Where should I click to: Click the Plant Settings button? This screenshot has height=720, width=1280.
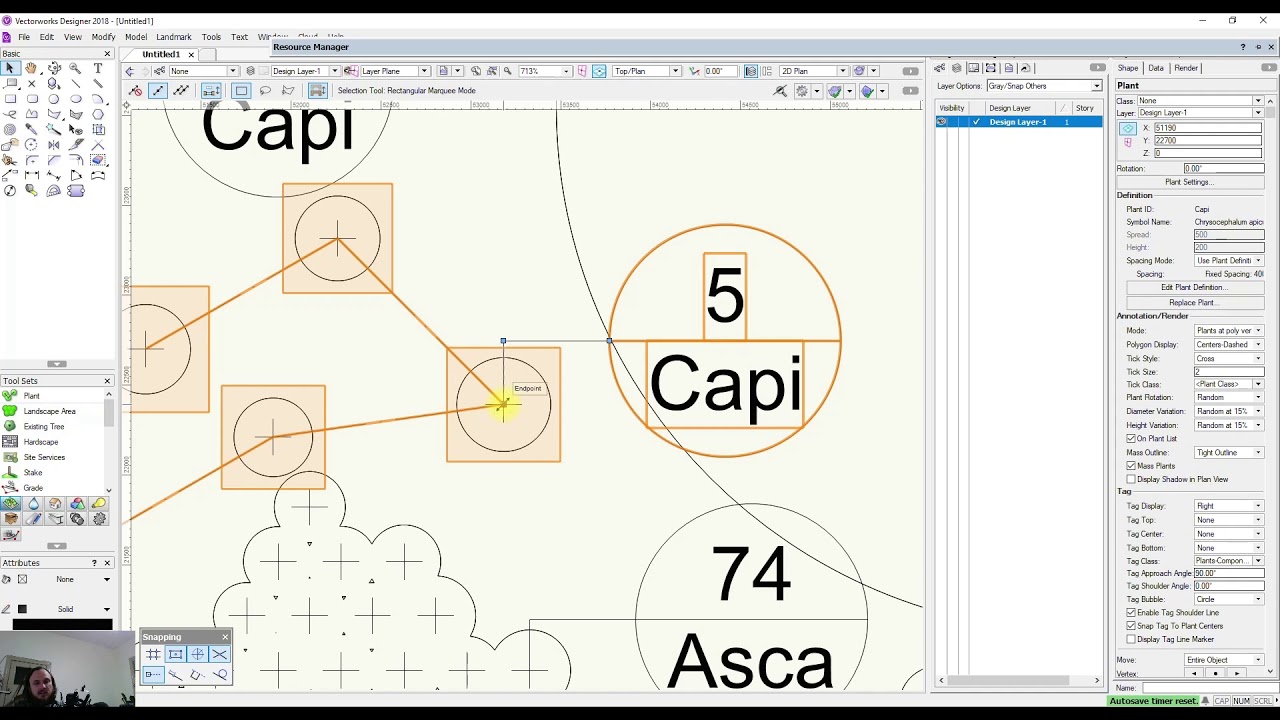click(x=1189, y=182)
